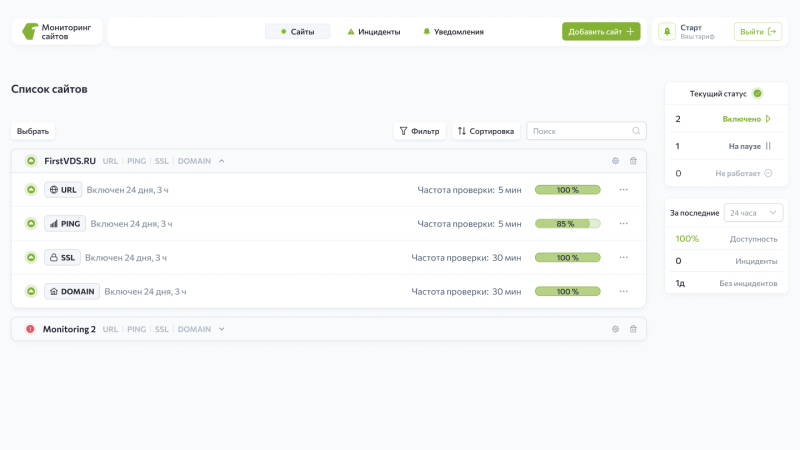Open the more menu for the DOMAIN row
This screenshot has width=800, height=450.
623,291
